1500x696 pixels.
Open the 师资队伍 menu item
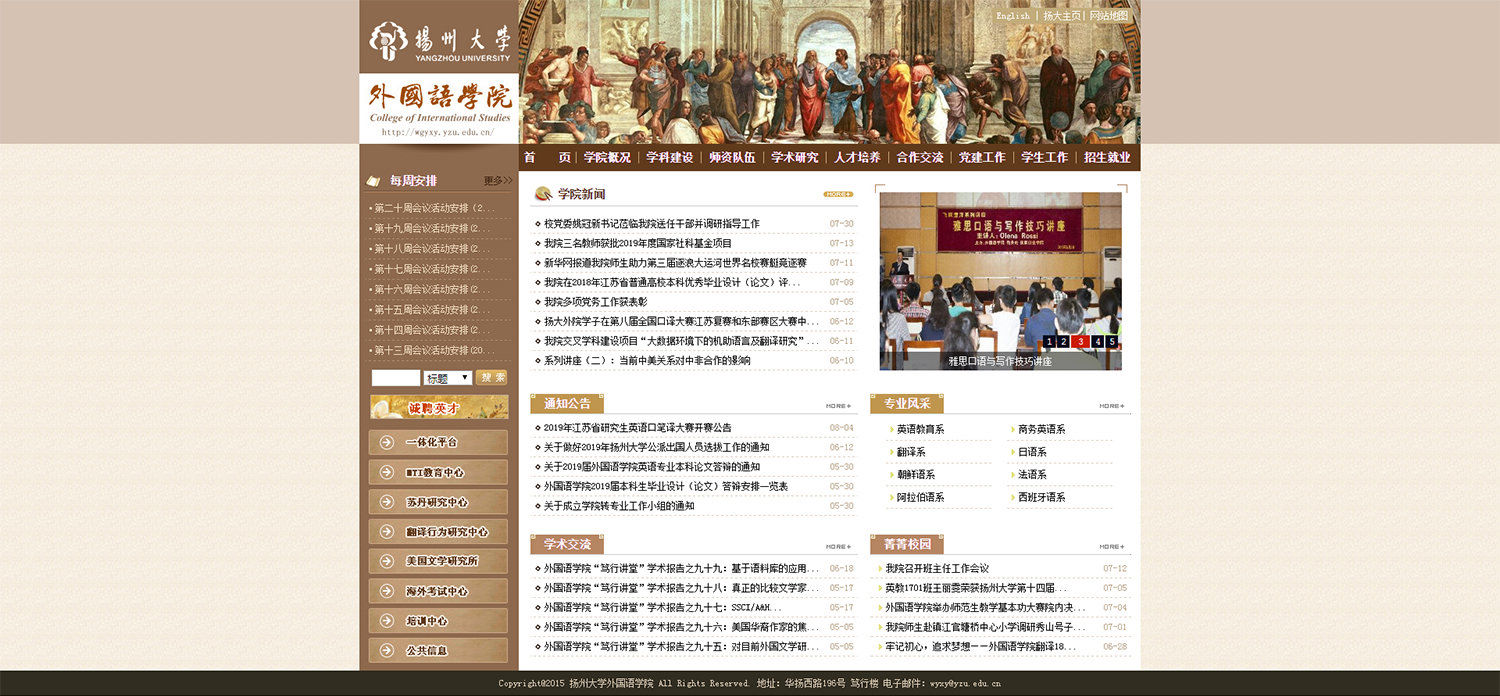tap(732, 157)
